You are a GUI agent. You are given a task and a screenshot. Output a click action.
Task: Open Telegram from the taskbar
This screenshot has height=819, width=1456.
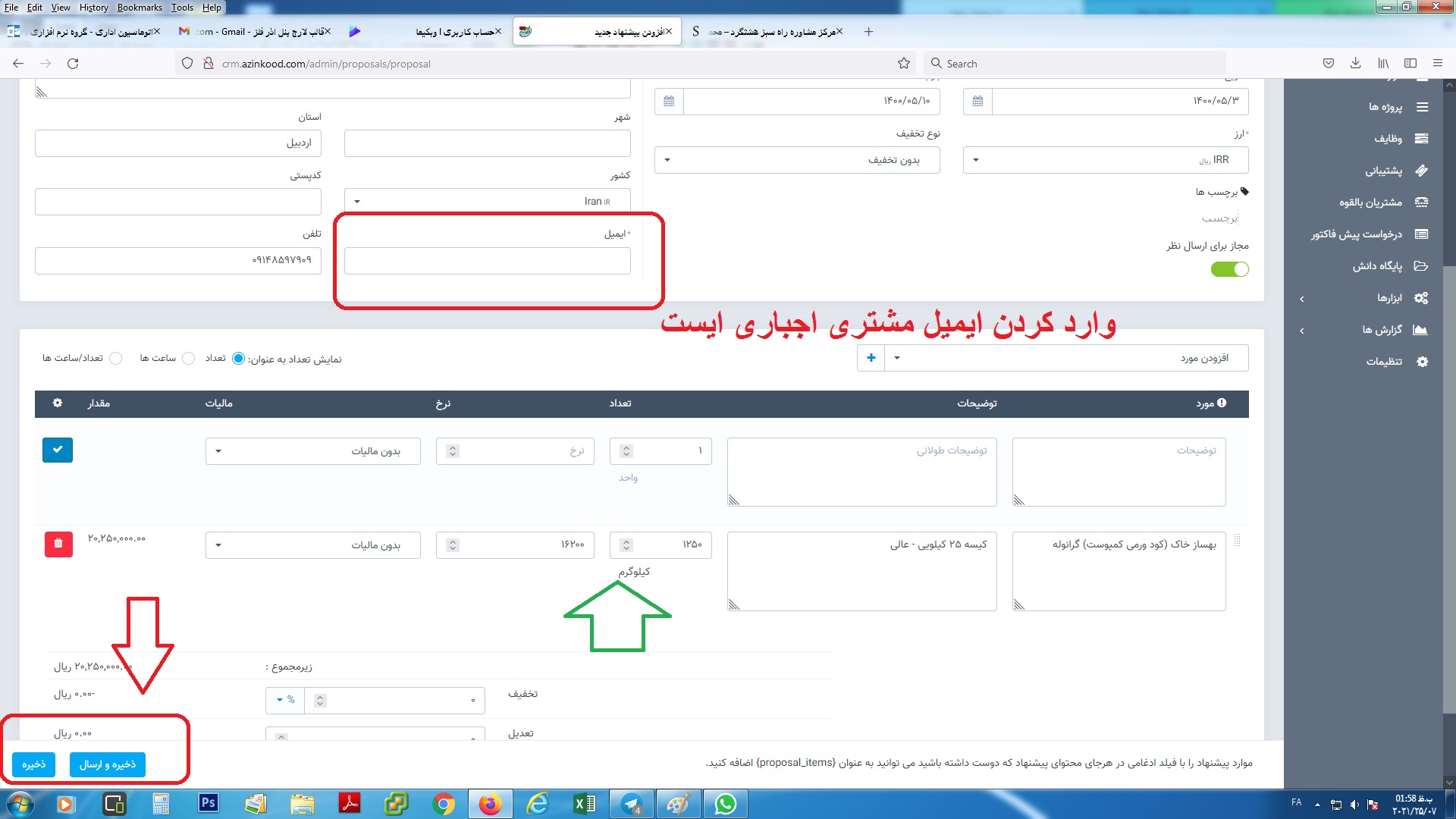(x=632, y=804)
